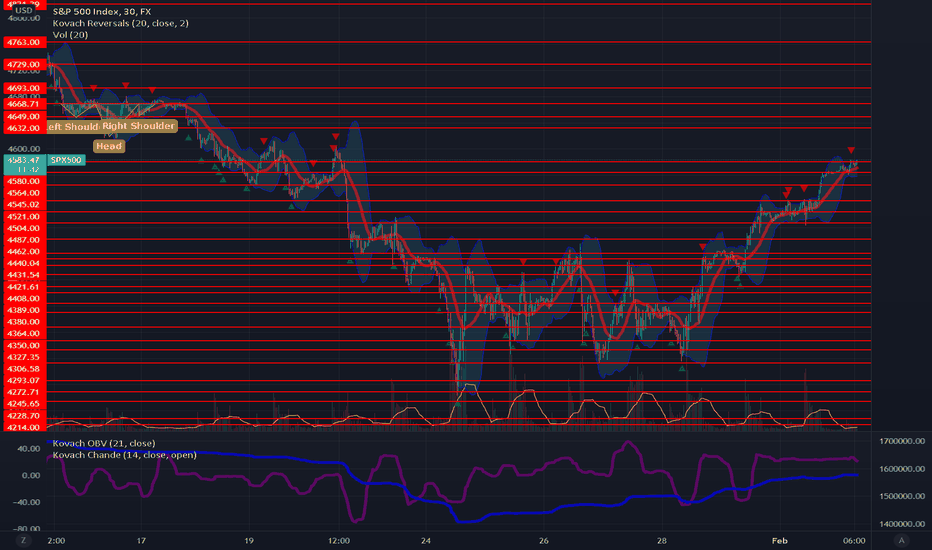Click the Z timezone button
Image resolution: width=932 pixels, height=550 pixels.
[24, 540]
